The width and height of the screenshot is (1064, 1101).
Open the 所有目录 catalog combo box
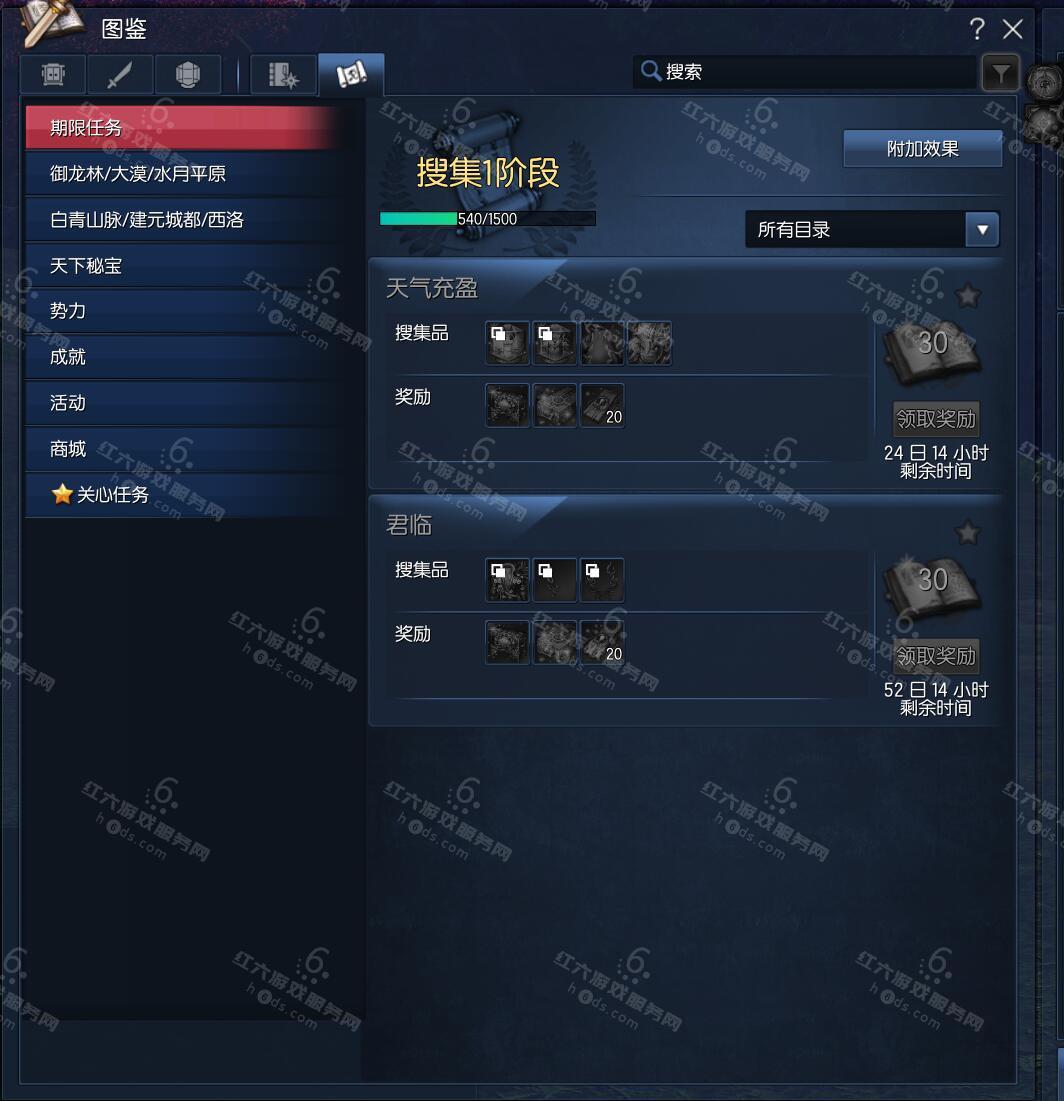[872, 230]
